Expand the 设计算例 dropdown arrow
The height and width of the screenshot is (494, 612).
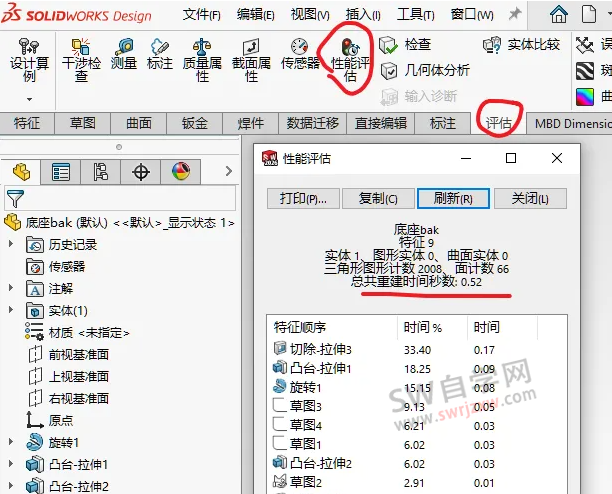29,100
